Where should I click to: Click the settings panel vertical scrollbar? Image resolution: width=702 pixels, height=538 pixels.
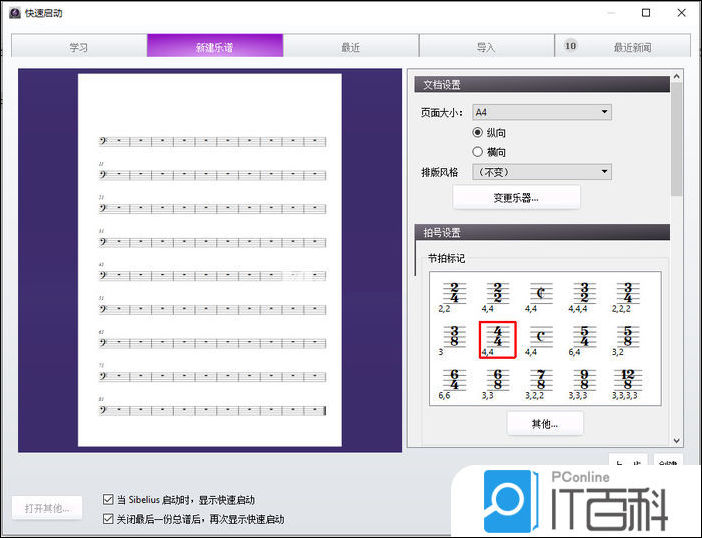(x=677, y=140)
